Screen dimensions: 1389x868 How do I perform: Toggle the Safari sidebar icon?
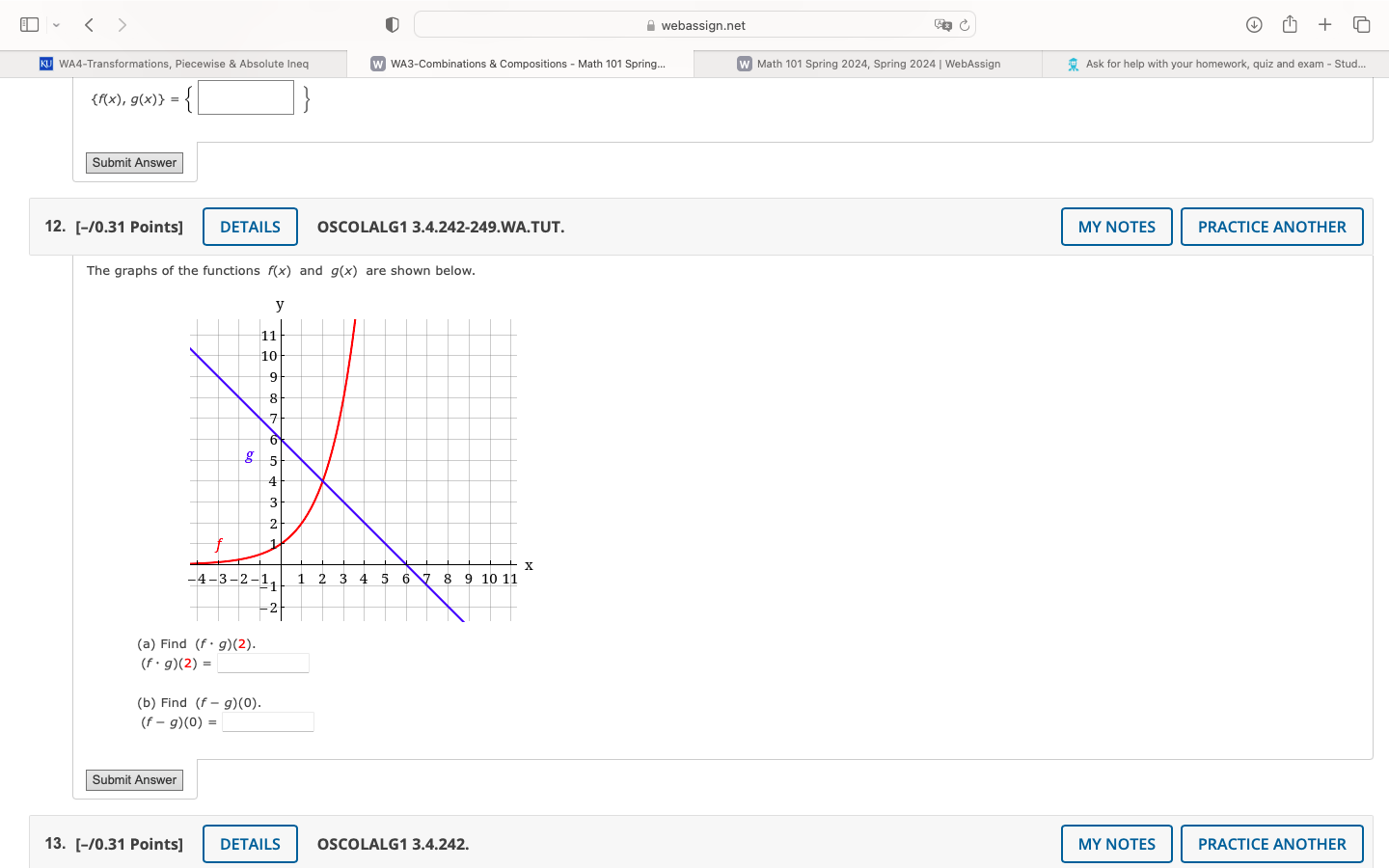(30, 25)
